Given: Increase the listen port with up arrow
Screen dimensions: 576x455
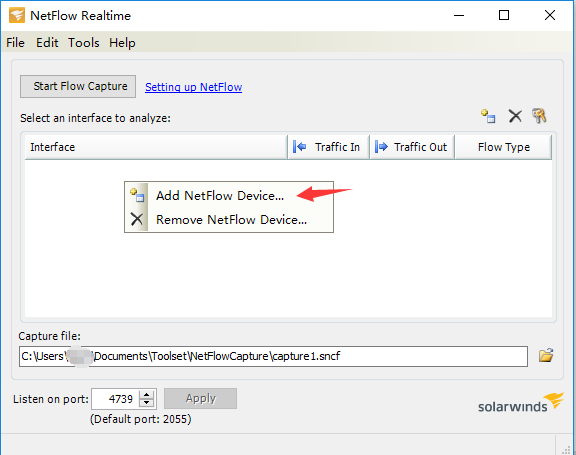Looking at the screenshot, I should (147, 395).
